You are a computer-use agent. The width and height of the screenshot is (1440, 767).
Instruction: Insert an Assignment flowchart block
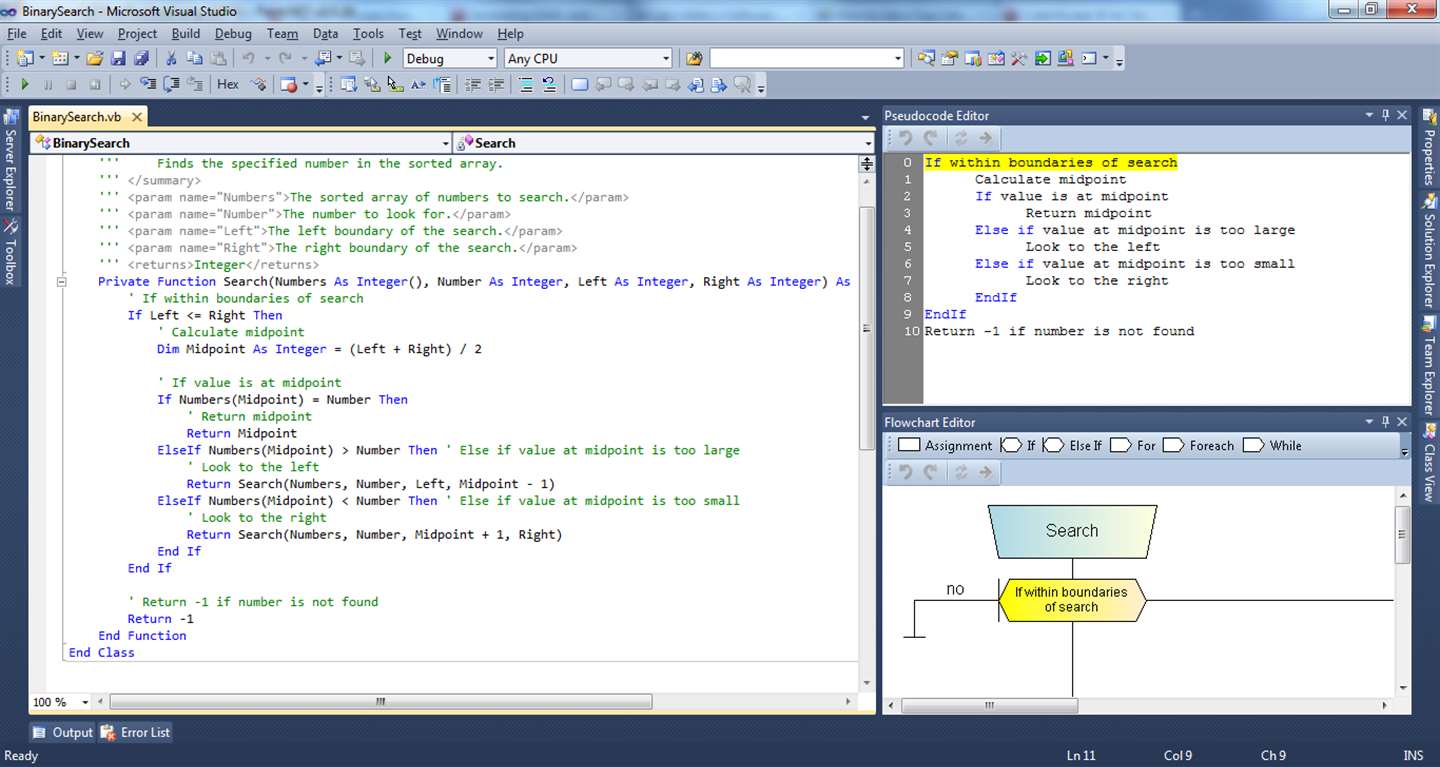945,445
